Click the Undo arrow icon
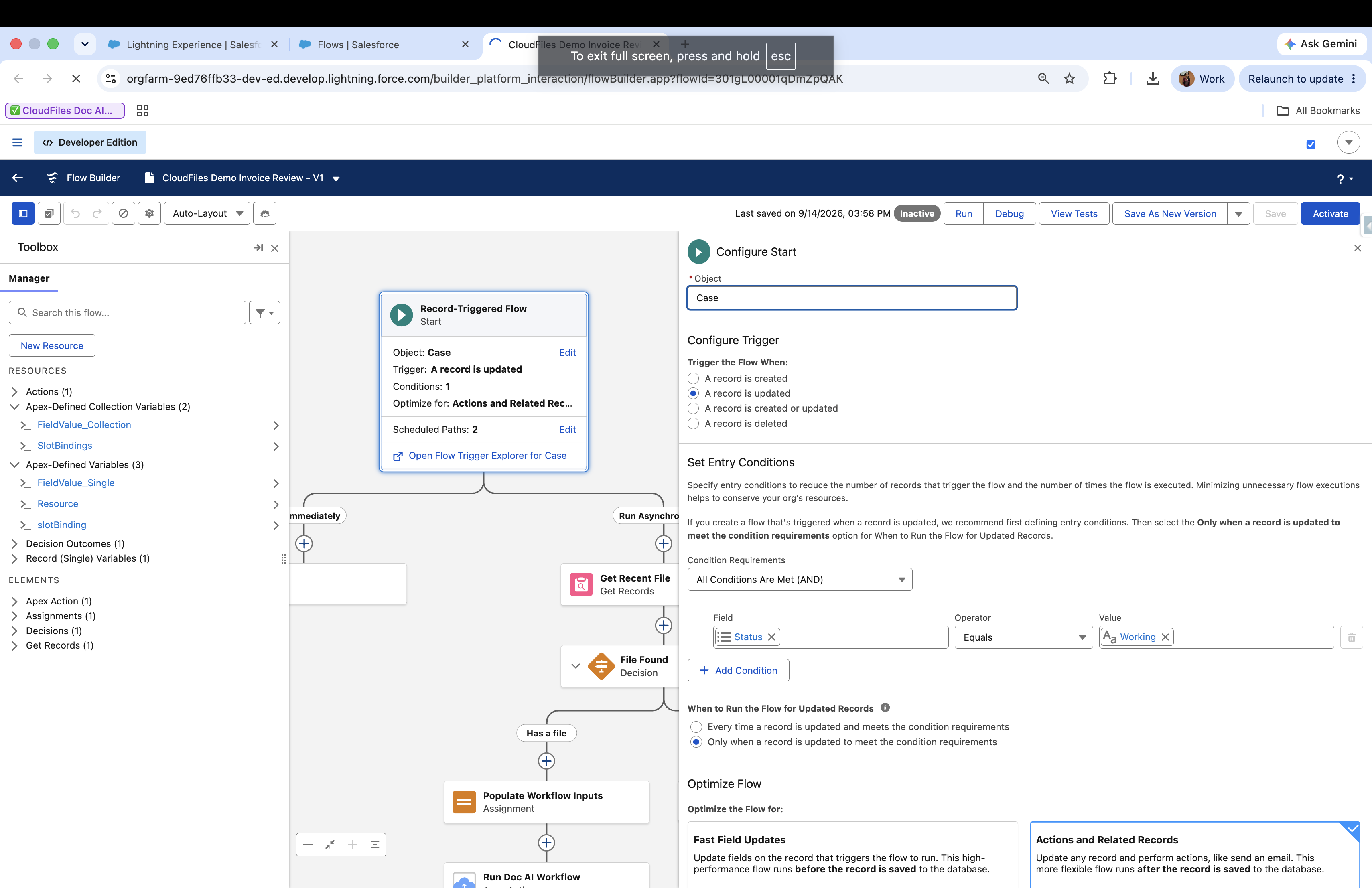 point(75,213)
